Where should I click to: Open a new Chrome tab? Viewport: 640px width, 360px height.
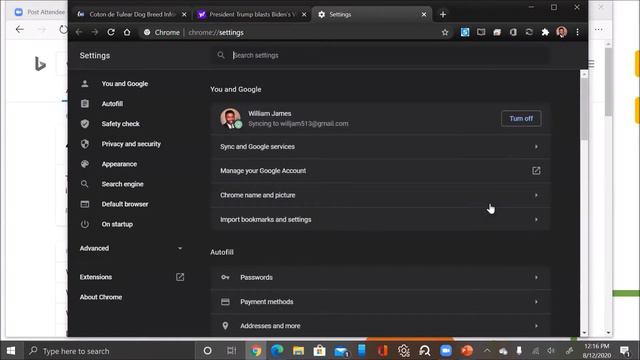[443, 14]
